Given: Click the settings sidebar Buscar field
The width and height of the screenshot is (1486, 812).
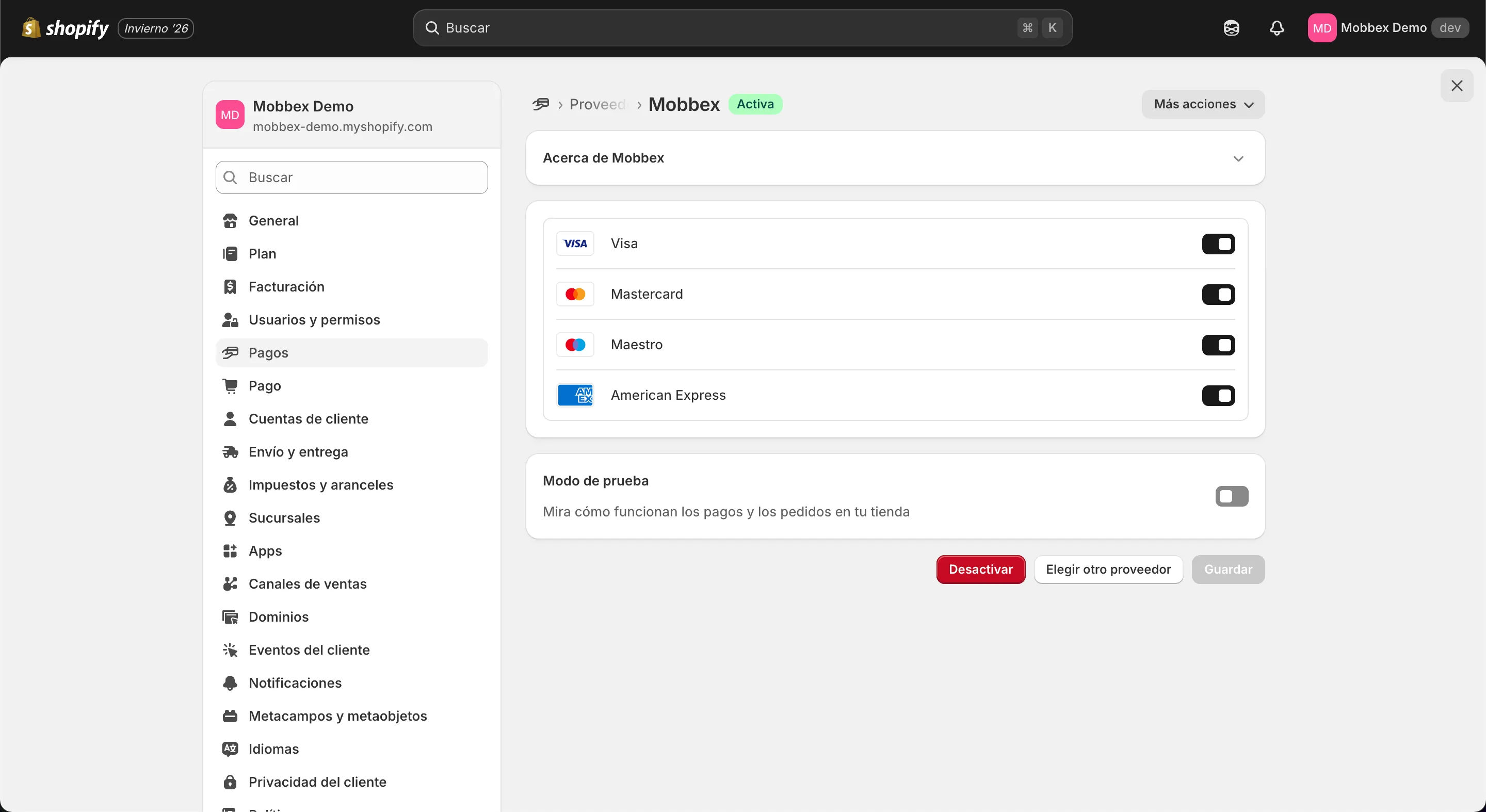Looking at the screenshot, I should tap(352, 177).
